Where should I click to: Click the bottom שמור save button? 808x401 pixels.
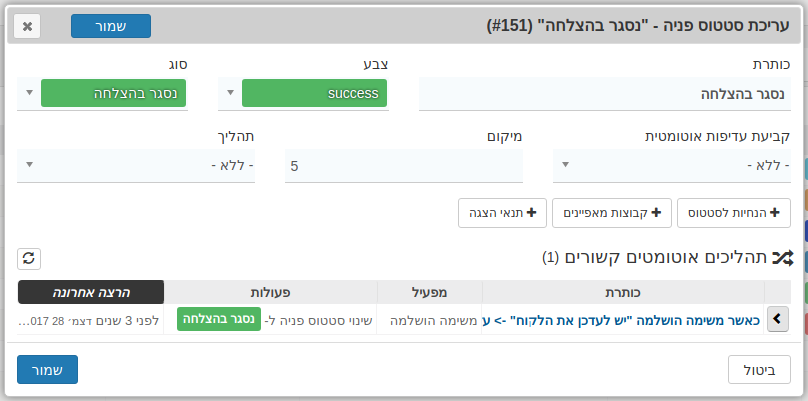47,370
